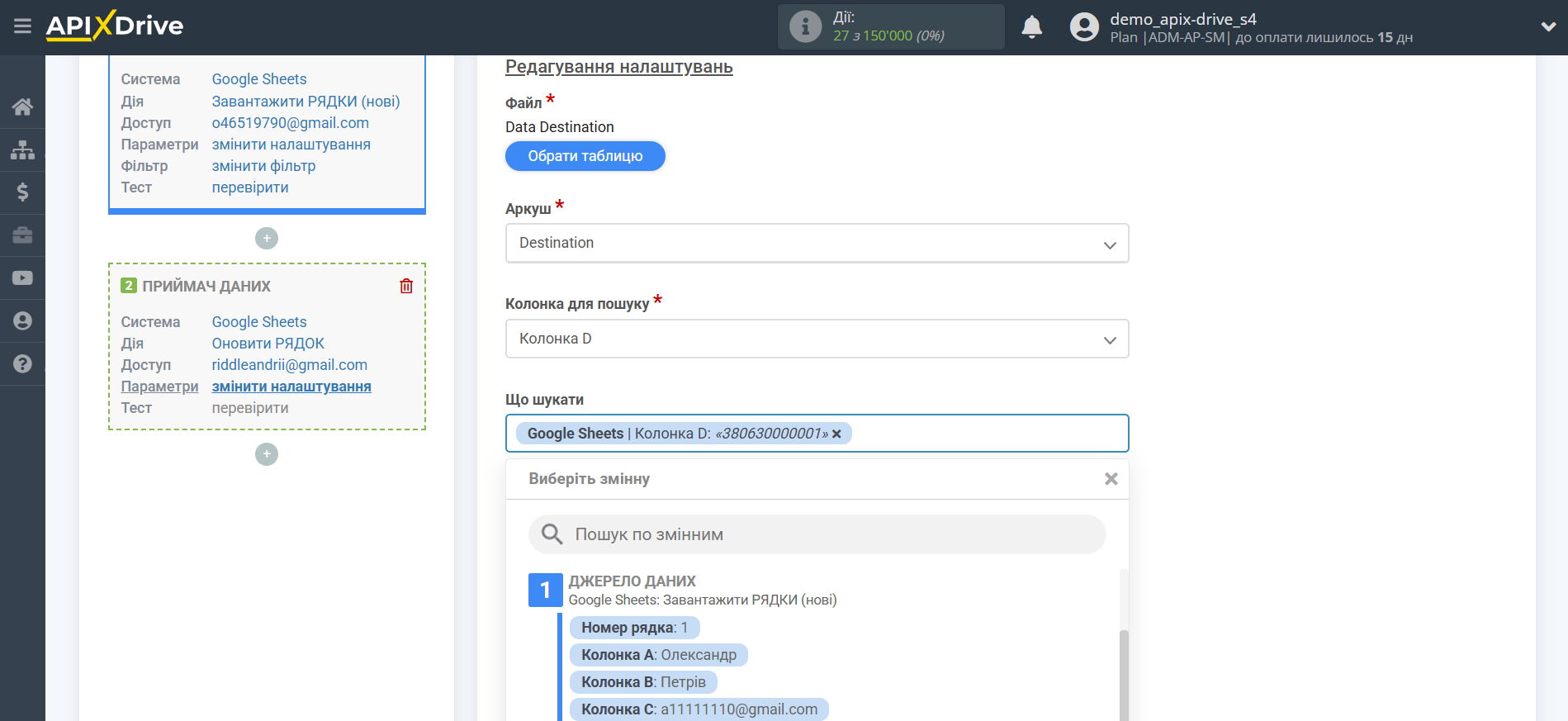Click the Data Destination file name
This screenshot has height=721, width=1568.
click(x=559, y=127)
